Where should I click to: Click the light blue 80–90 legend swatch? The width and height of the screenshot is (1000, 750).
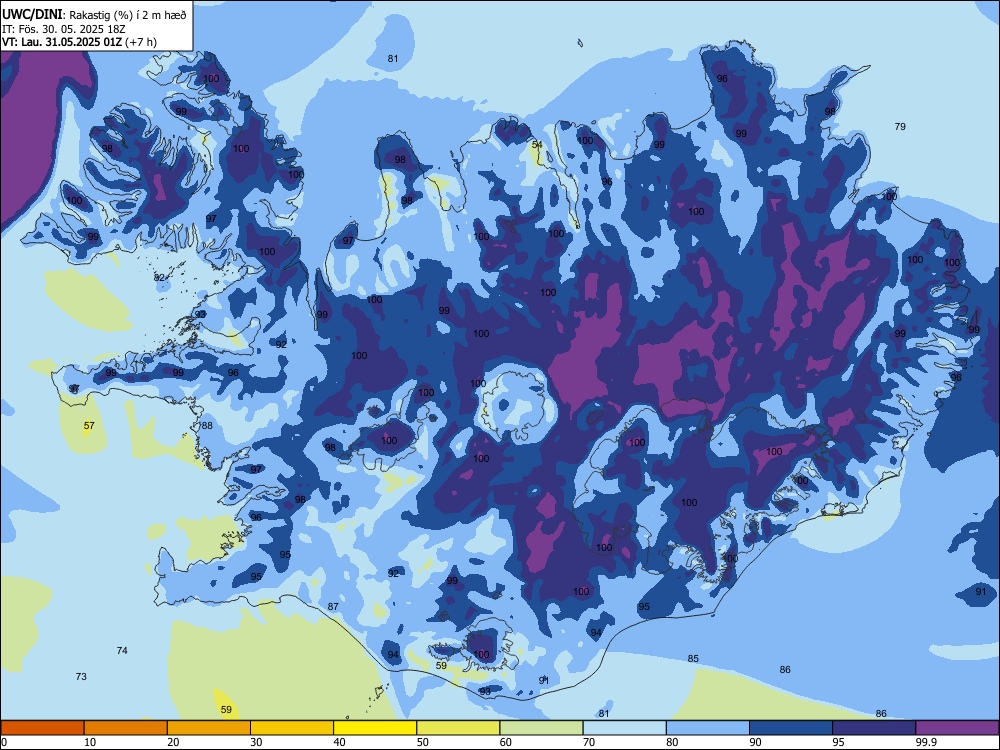tap(708, 728)
